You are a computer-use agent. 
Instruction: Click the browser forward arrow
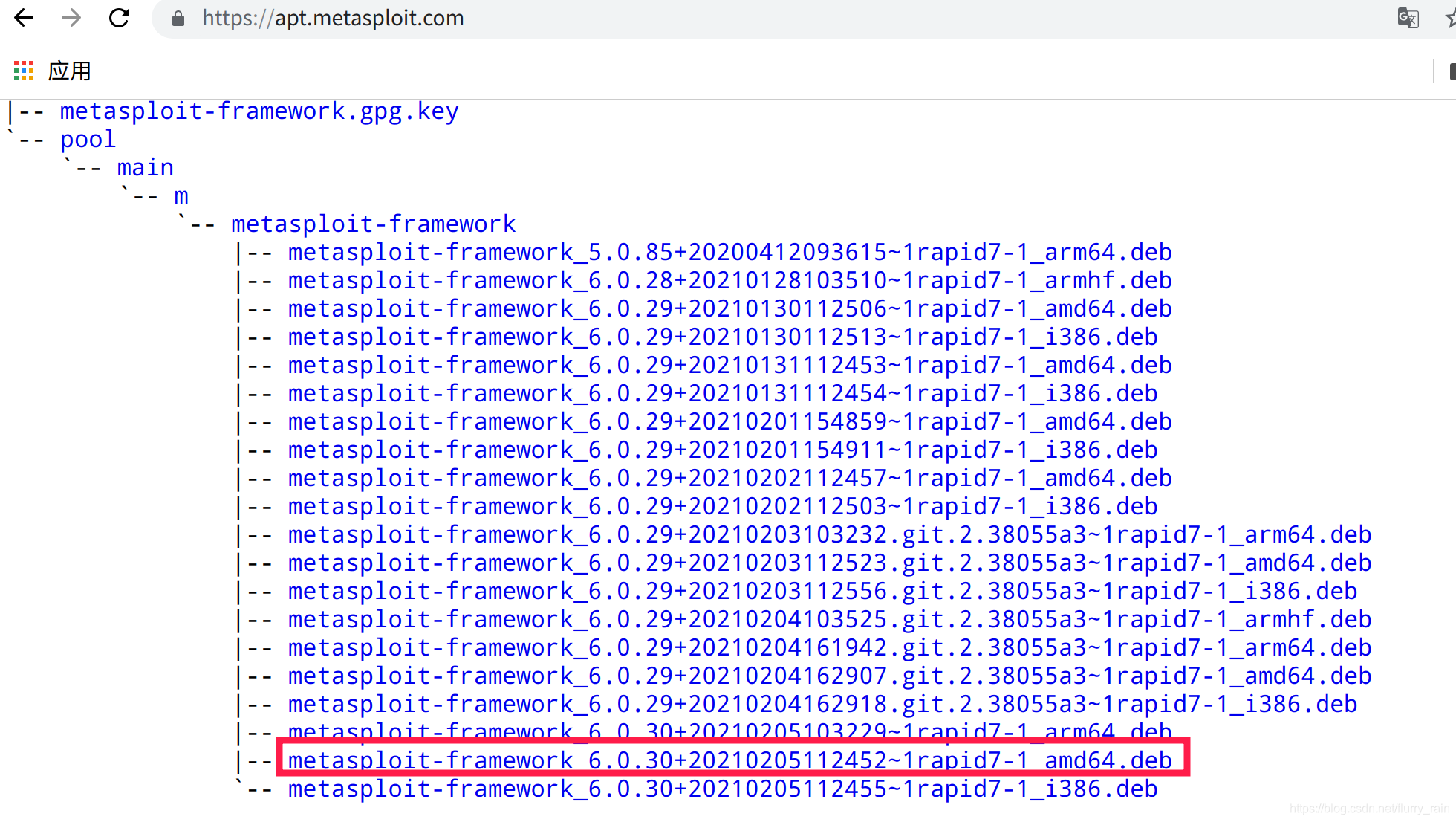tap(71, 18)
